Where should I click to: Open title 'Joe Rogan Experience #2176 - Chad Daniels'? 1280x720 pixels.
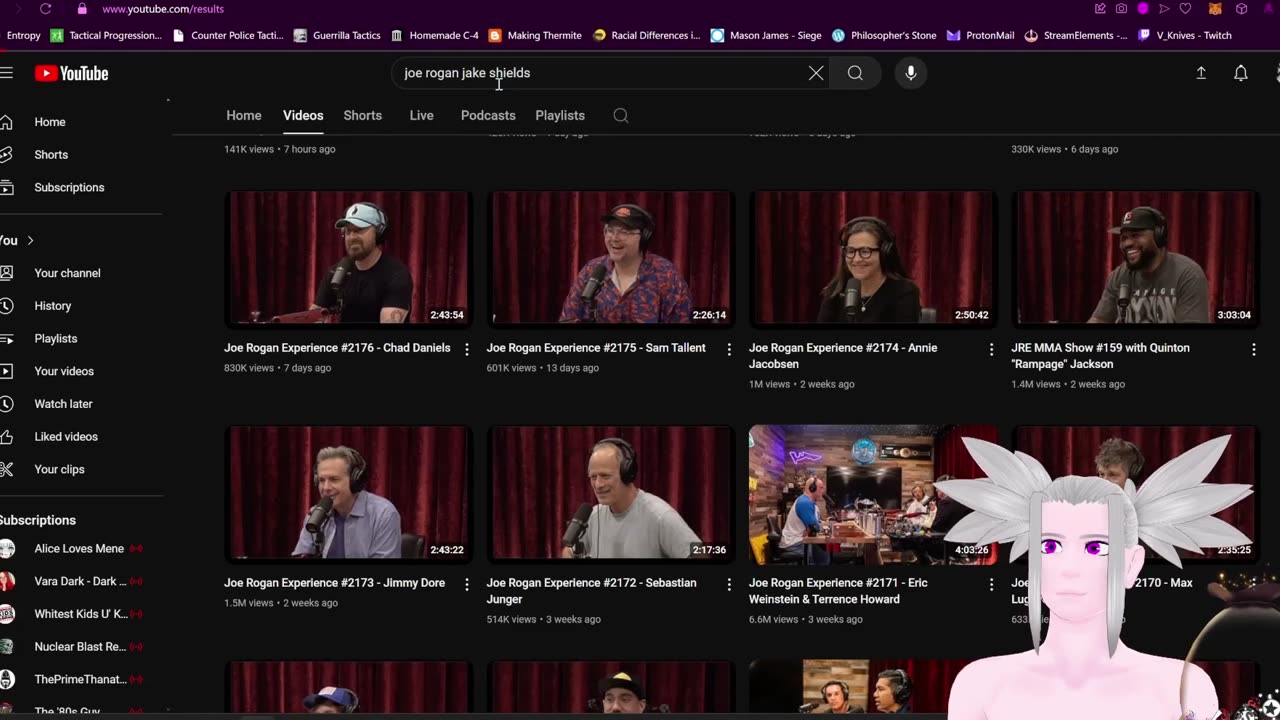click(x=337, y=348)
